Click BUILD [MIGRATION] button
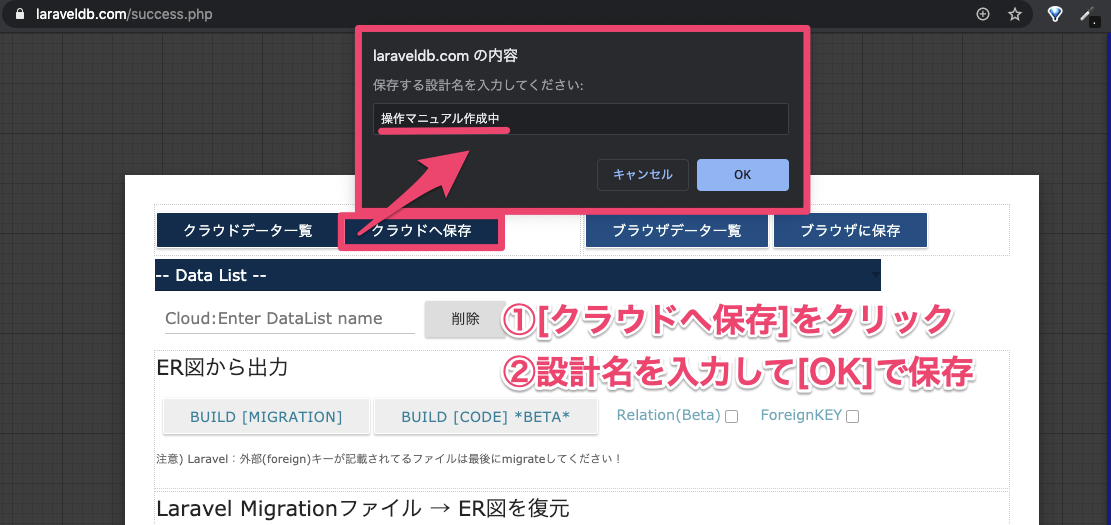 tap(266, 417)
